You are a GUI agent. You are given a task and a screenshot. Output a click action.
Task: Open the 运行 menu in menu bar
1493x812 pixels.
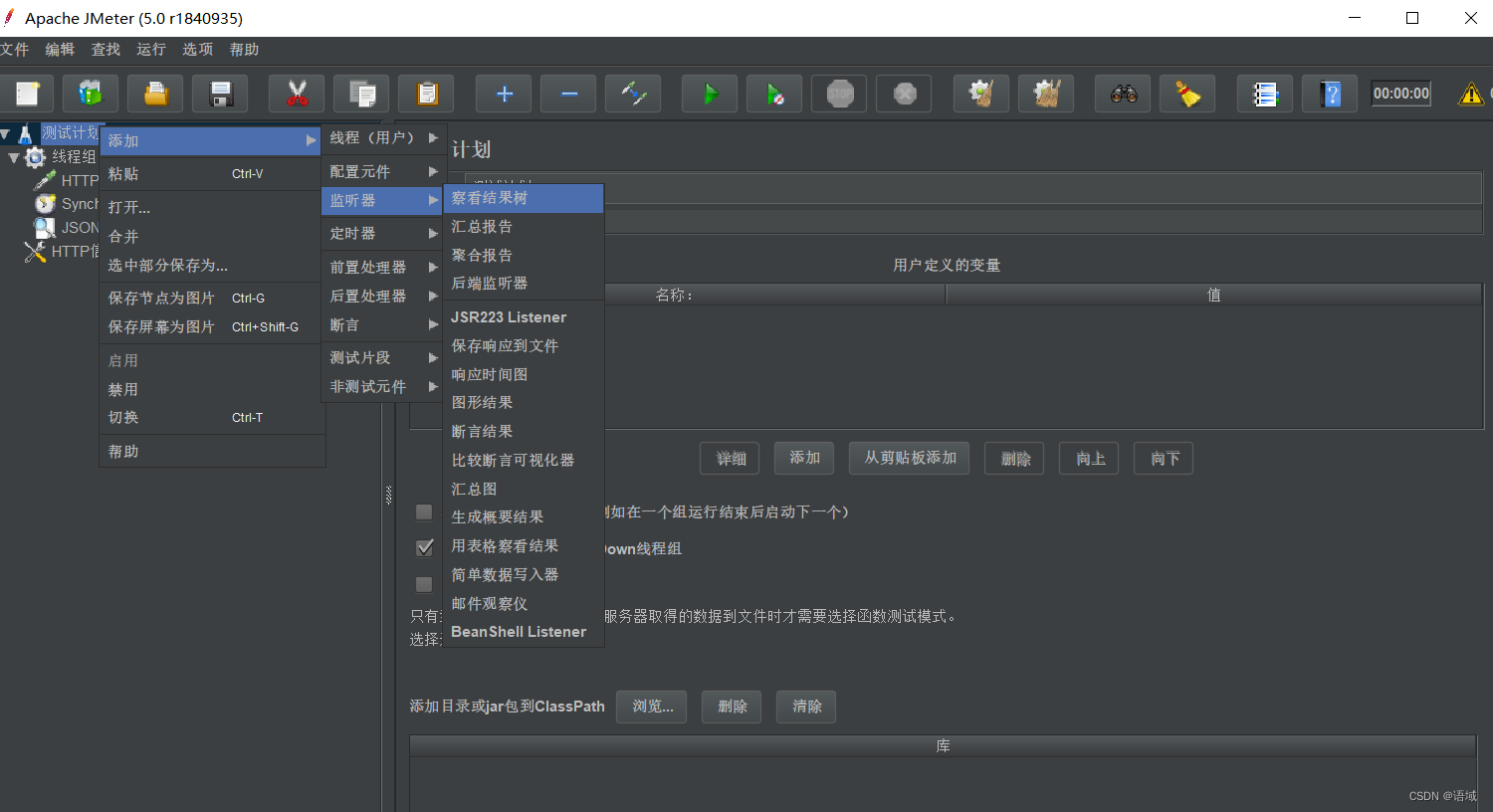click(x=151, y=50)
